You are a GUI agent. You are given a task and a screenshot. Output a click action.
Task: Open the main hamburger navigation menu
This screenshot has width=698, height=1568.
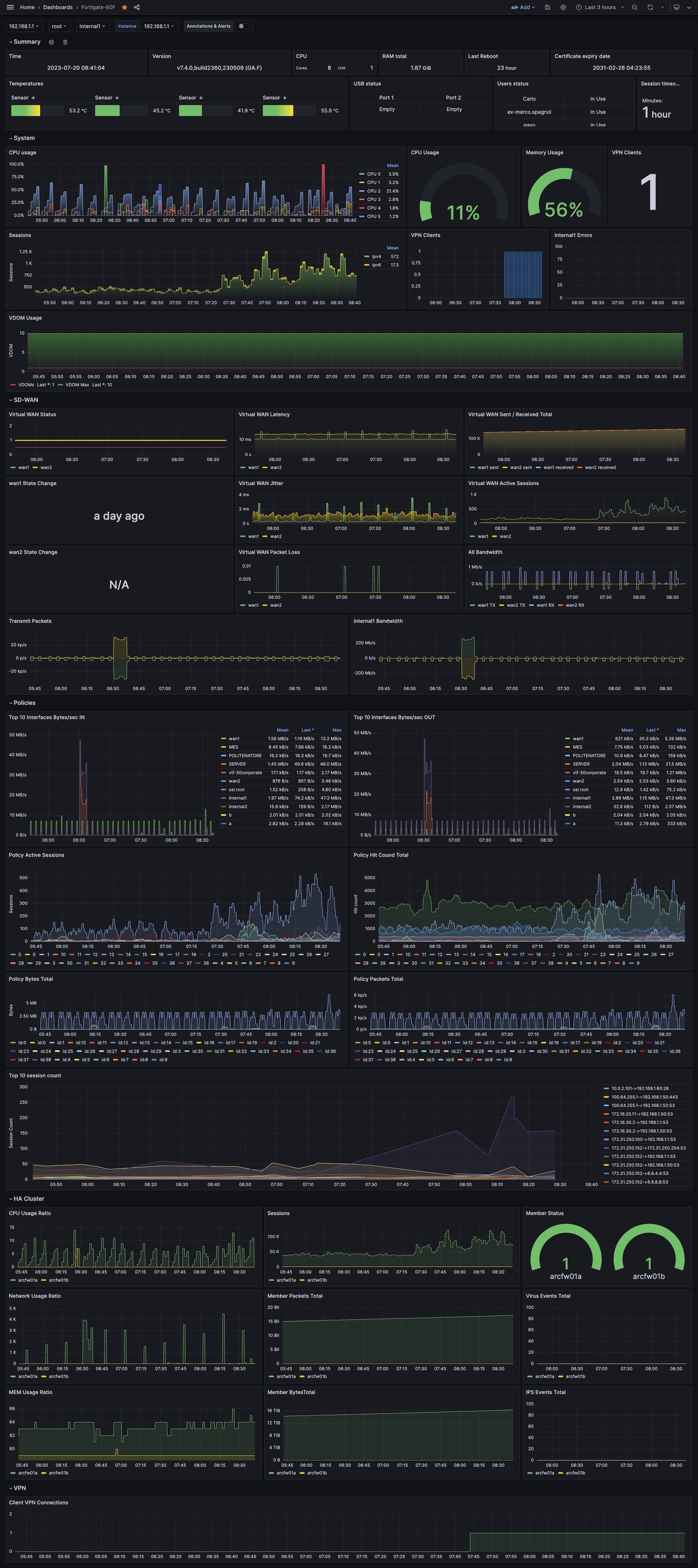coord(10,7)
